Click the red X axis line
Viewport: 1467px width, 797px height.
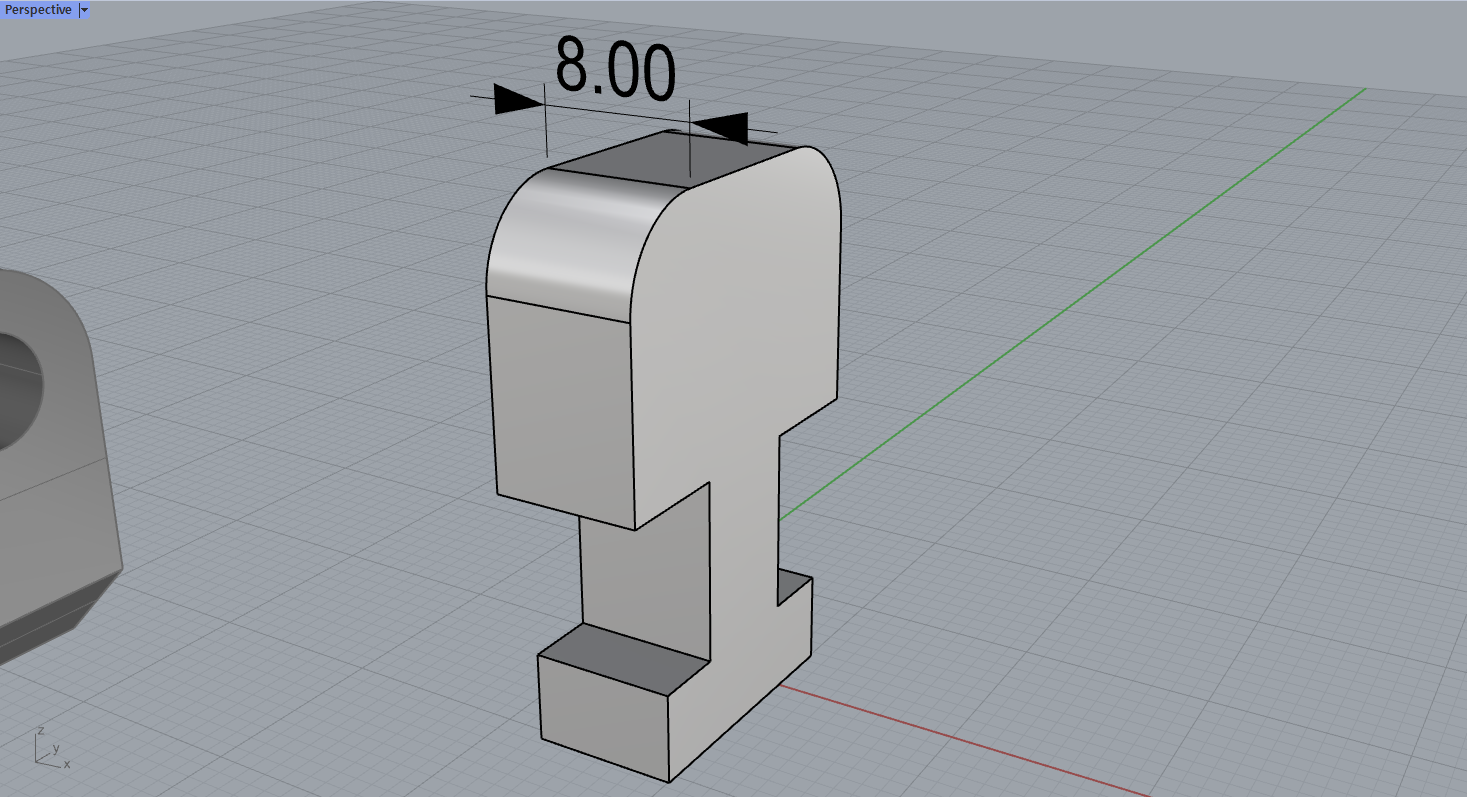coord(964,740)
